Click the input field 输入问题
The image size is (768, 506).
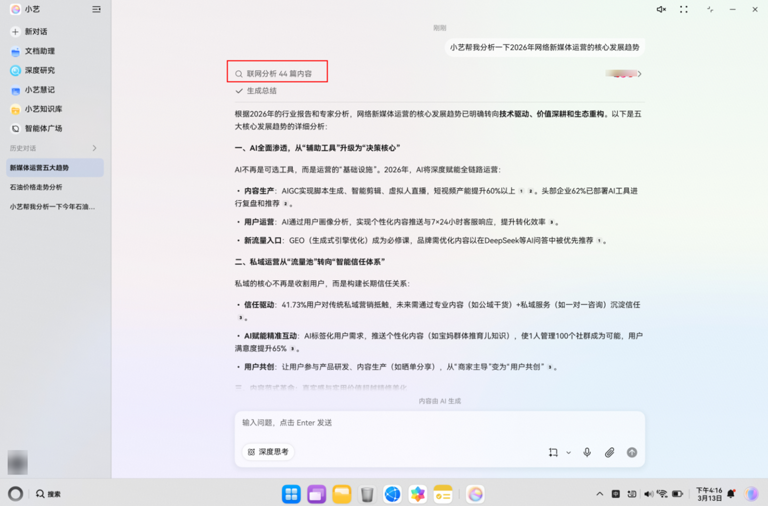pos(439,423)
